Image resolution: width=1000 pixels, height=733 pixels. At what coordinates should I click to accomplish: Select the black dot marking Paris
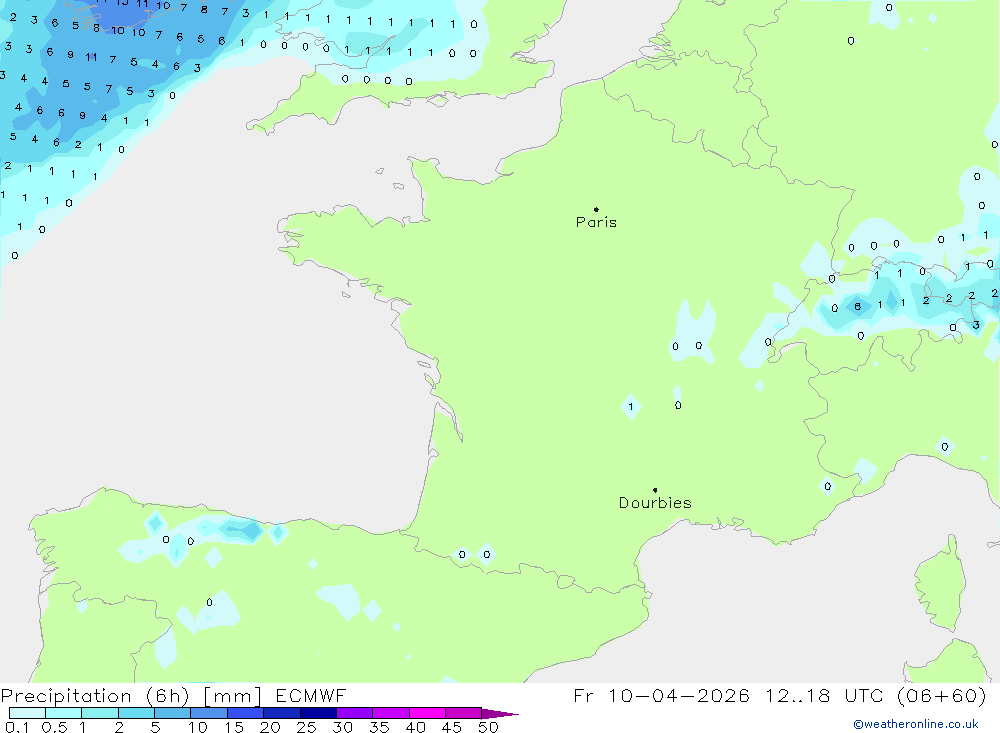596,209
